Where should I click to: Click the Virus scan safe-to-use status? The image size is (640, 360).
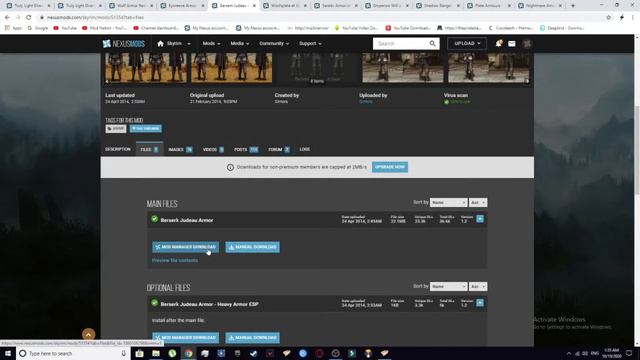(457, 102)
